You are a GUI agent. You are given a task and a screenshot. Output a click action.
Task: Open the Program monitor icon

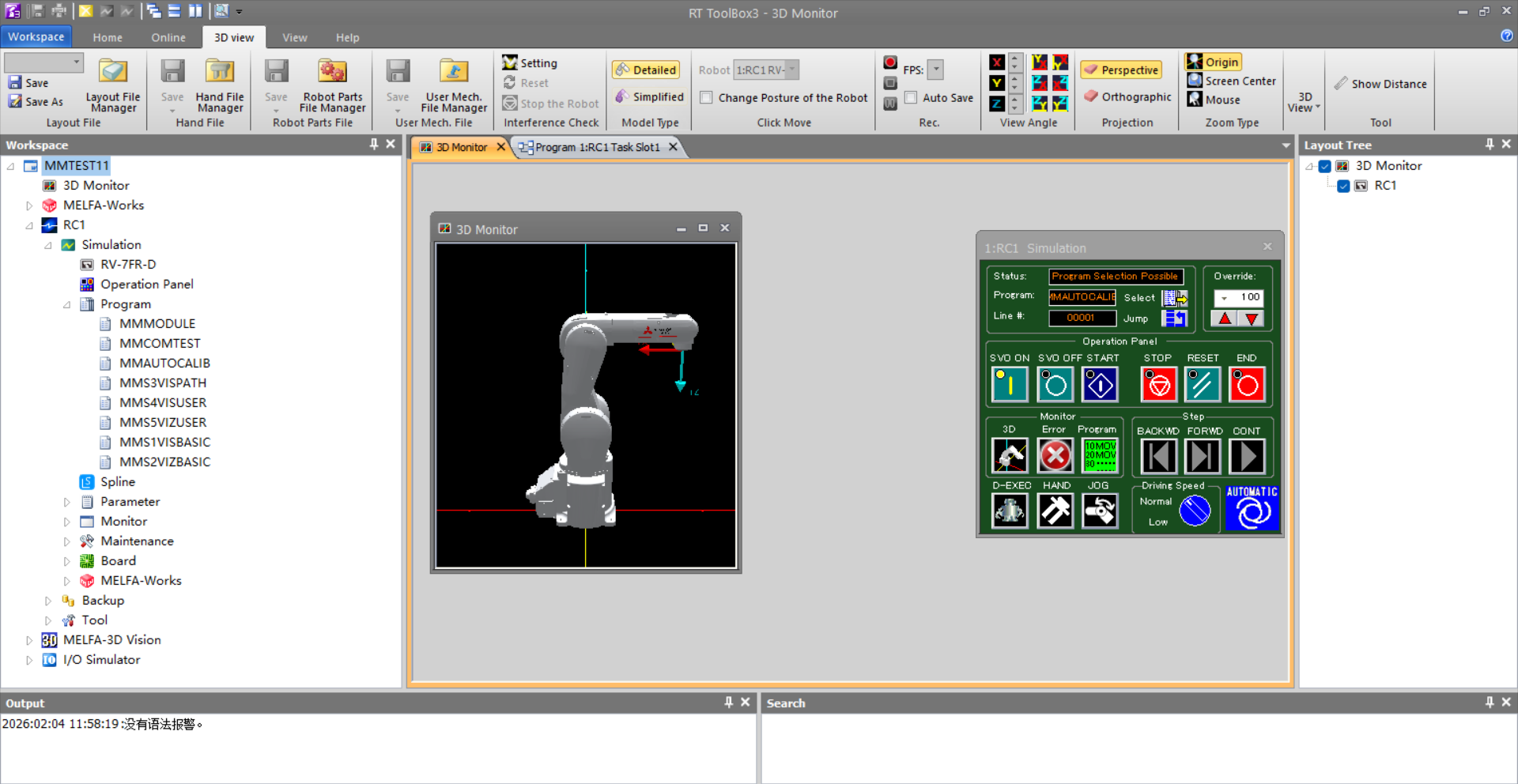1100,456
